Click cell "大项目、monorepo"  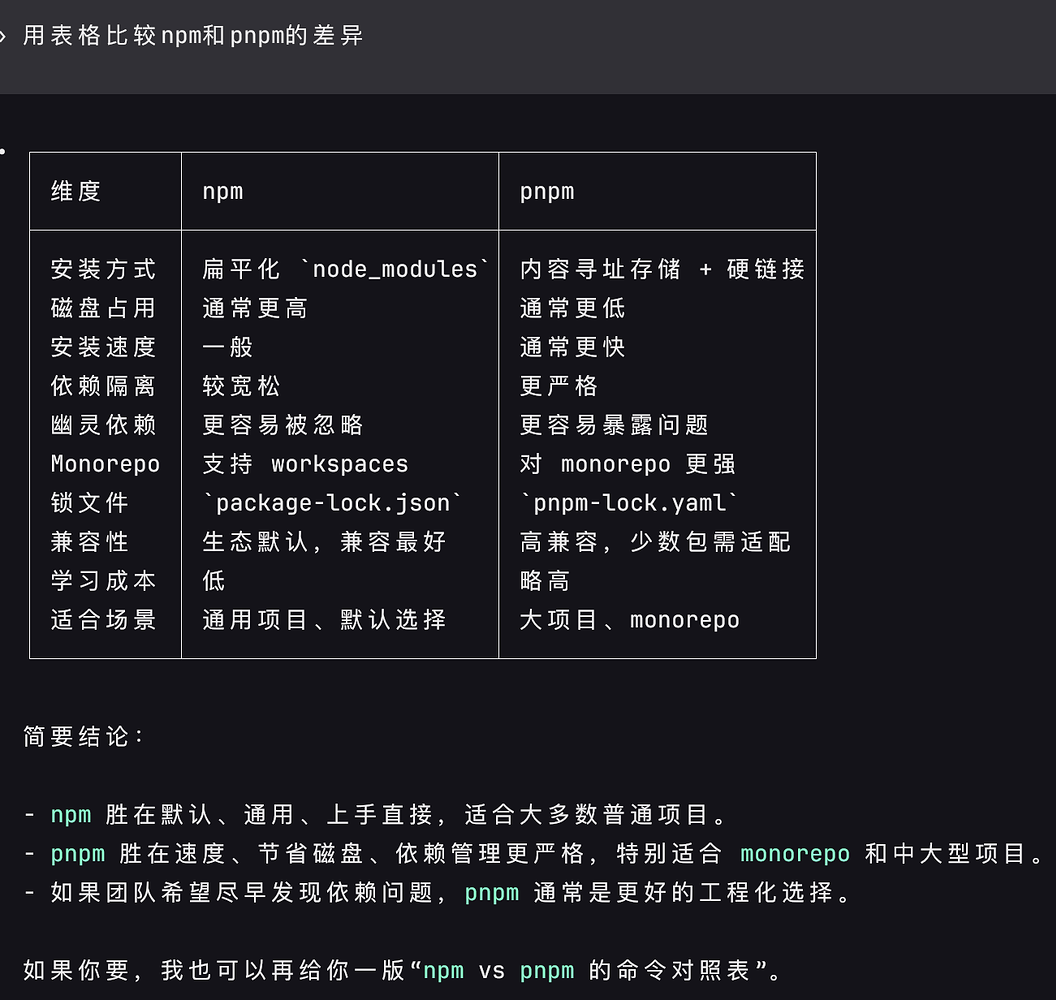(x=630, y=620)
